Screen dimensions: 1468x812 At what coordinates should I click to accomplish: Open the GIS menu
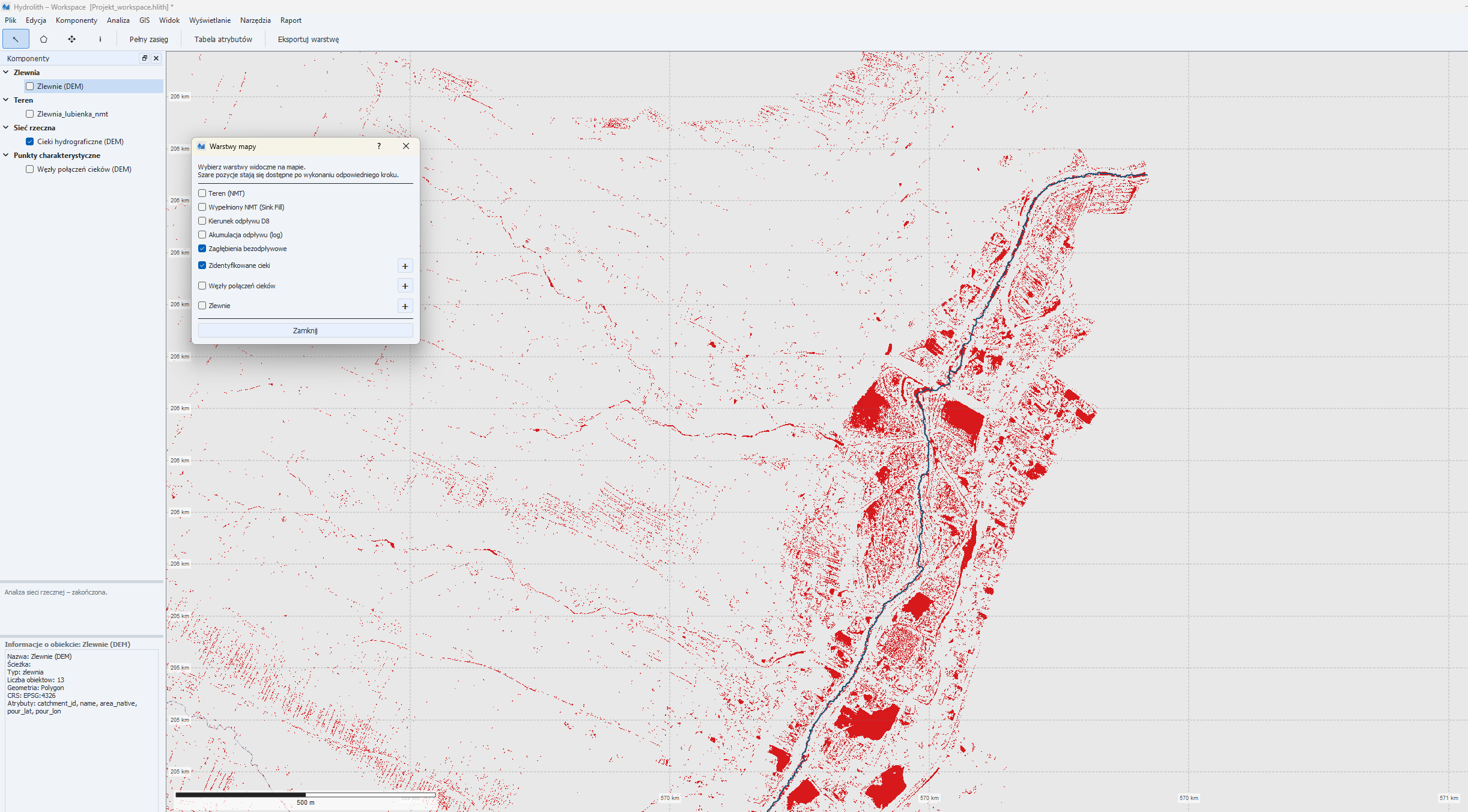[x=145, y=20]
